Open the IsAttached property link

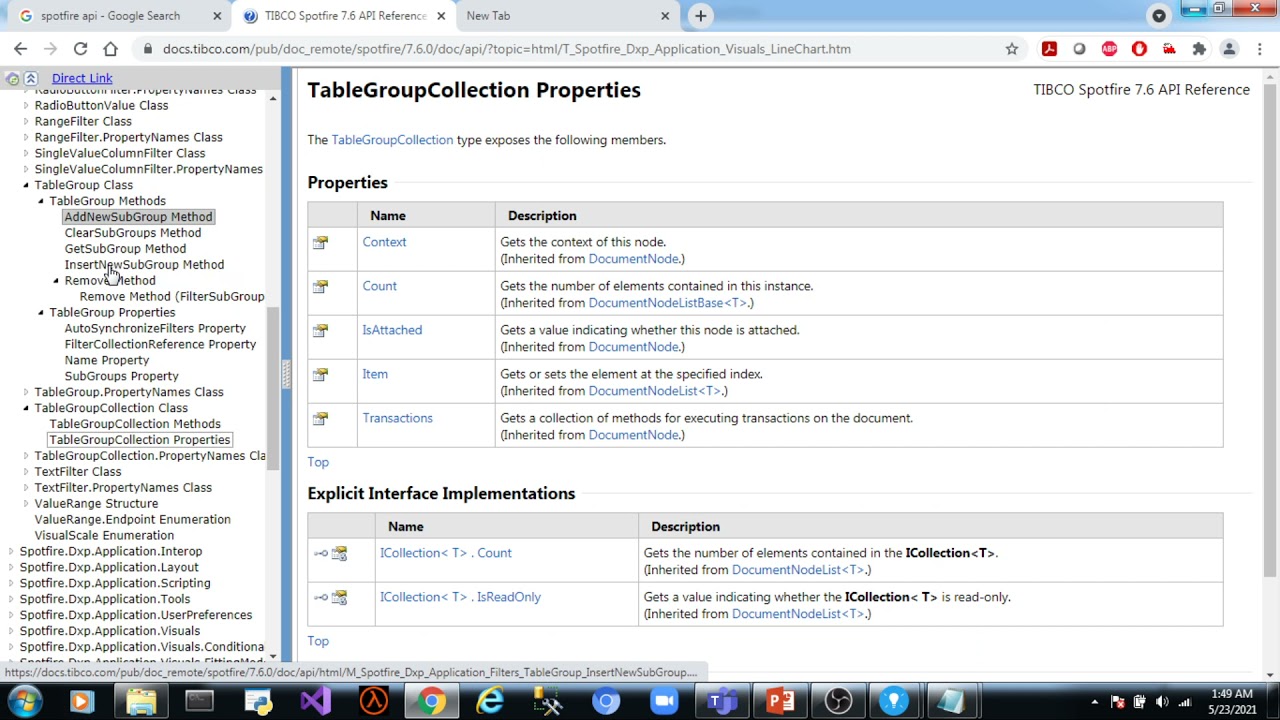pos(392,330)
